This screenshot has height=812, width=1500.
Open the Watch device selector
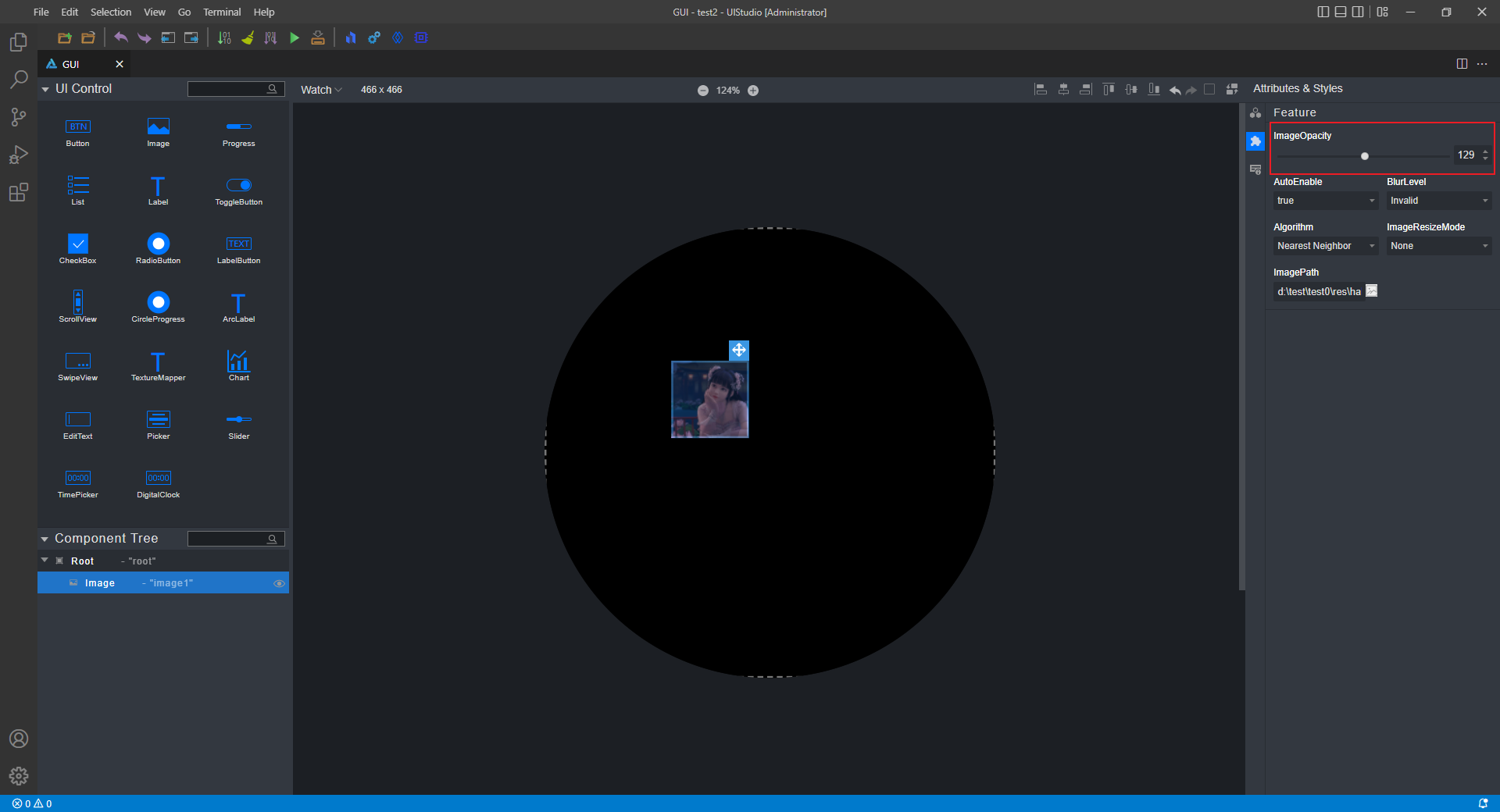321,90
